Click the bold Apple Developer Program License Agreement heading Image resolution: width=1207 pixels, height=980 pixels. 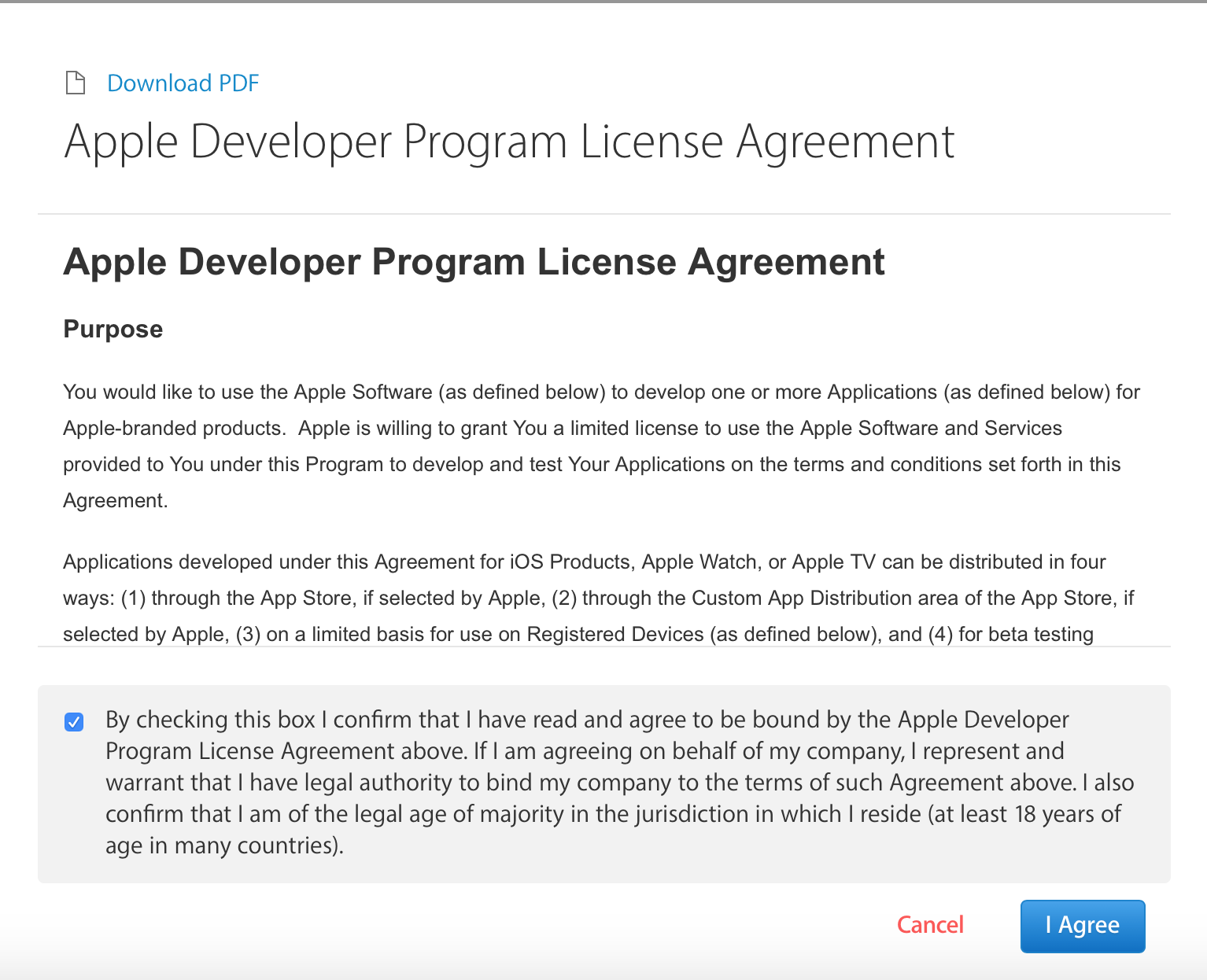474,262
